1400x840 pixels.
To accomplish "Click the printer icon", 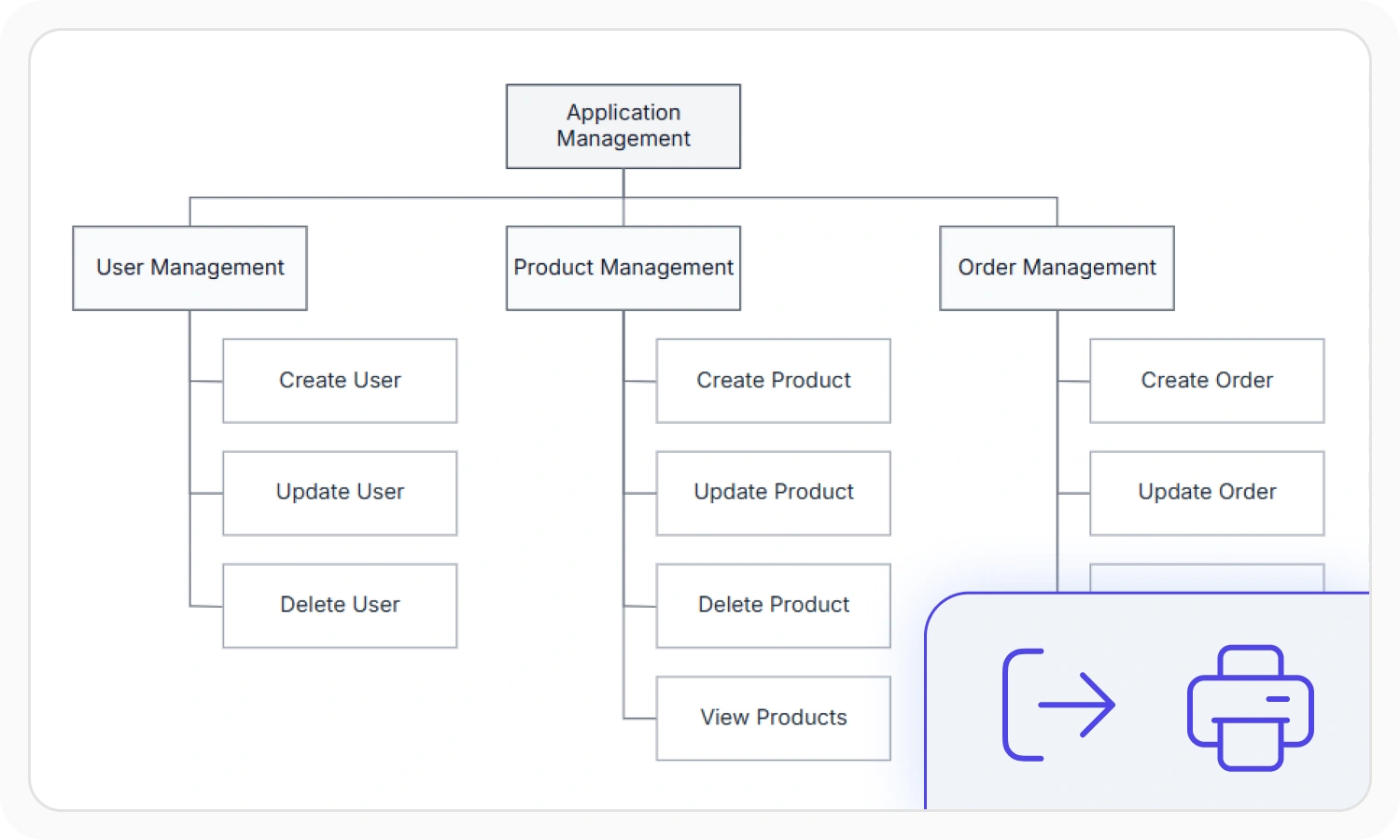I will point(1251,707).
